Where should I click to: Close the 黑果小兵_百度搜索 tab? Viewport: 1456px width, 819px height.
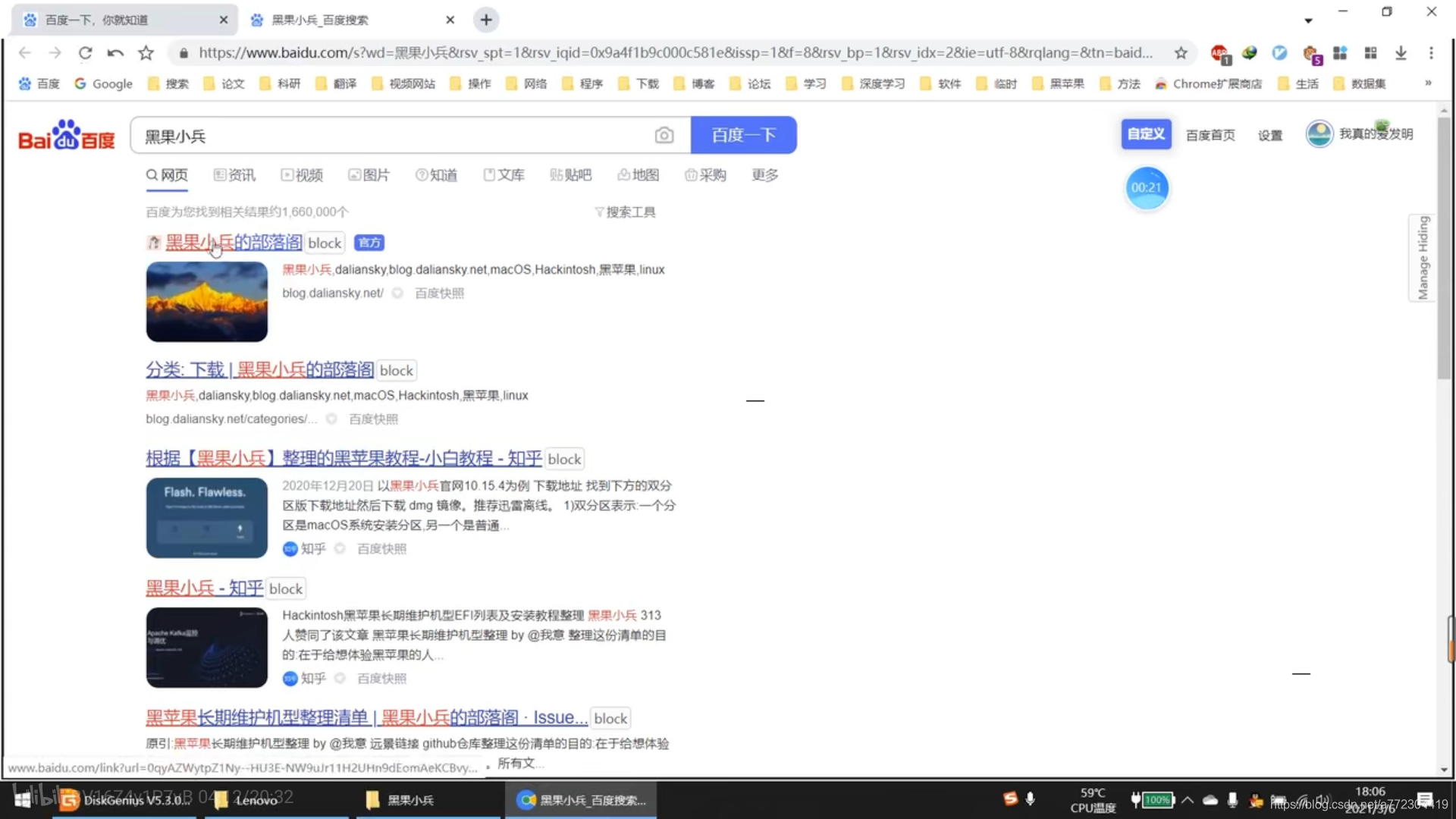tap(450, 20)
